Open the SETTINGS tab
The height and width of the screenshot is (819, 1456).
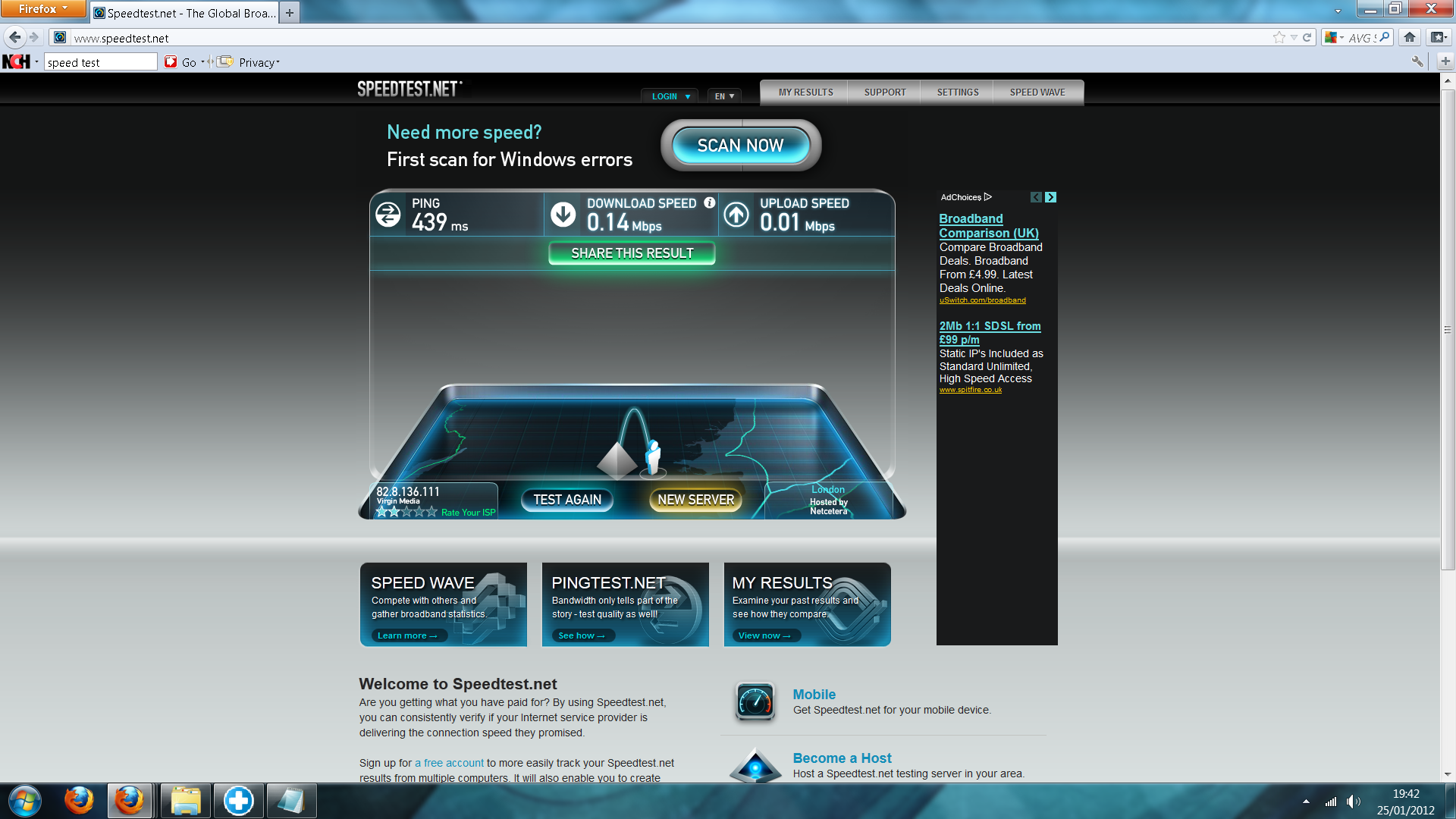pos(957,93)
